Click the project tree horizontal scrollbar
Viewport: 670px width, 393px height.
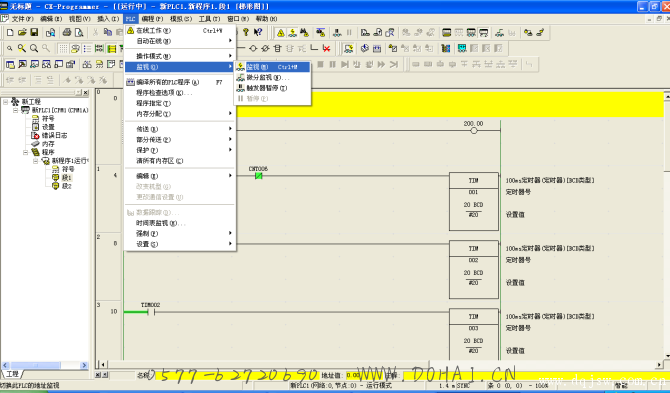click(x=45, y=365)
